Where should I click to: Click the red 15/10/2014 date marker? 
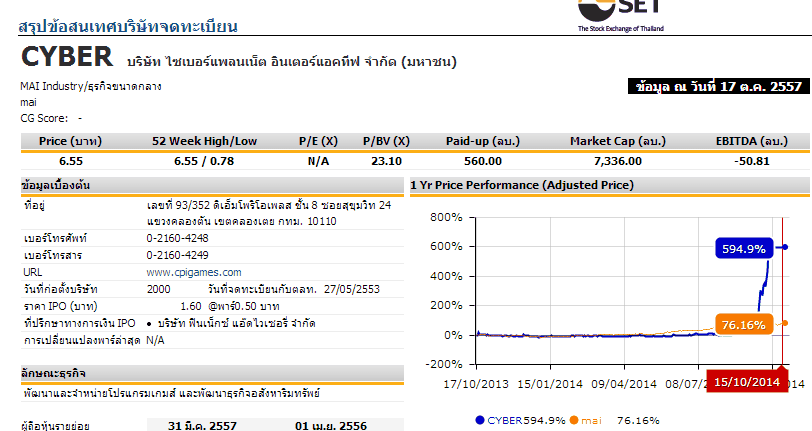(747, 382)
